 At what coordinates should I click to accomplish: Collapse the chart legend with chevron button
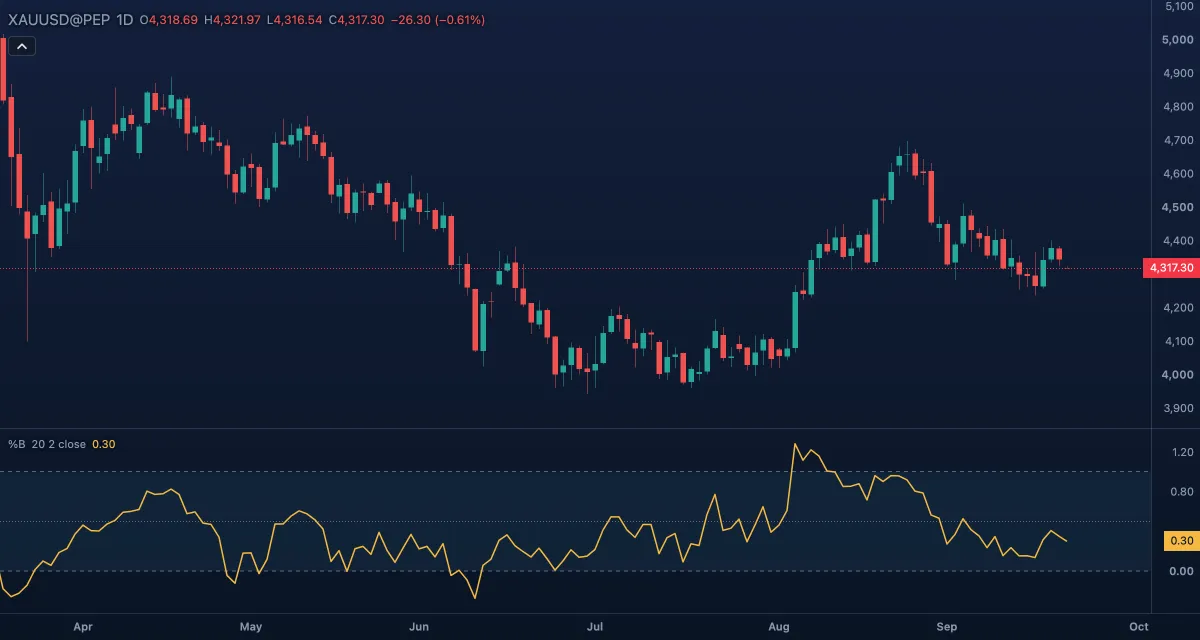(22, 45)
